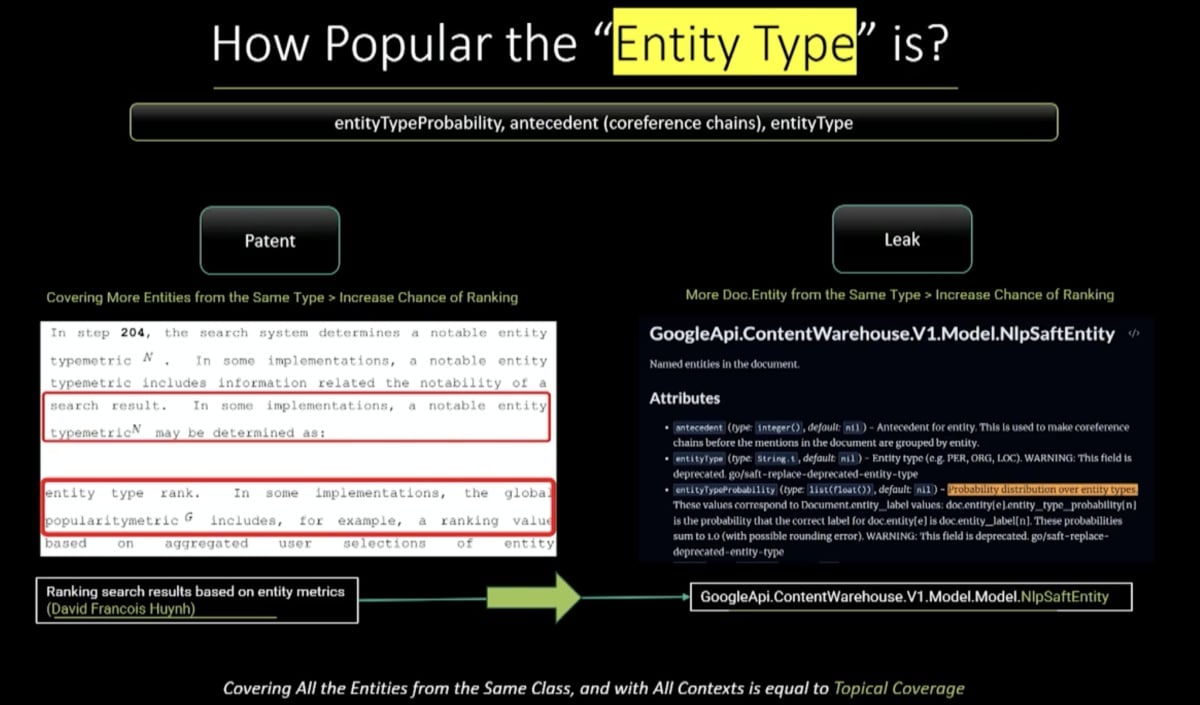
Task: Click the entityTypeProbability attribute tag
Action: tap(725, 490)
